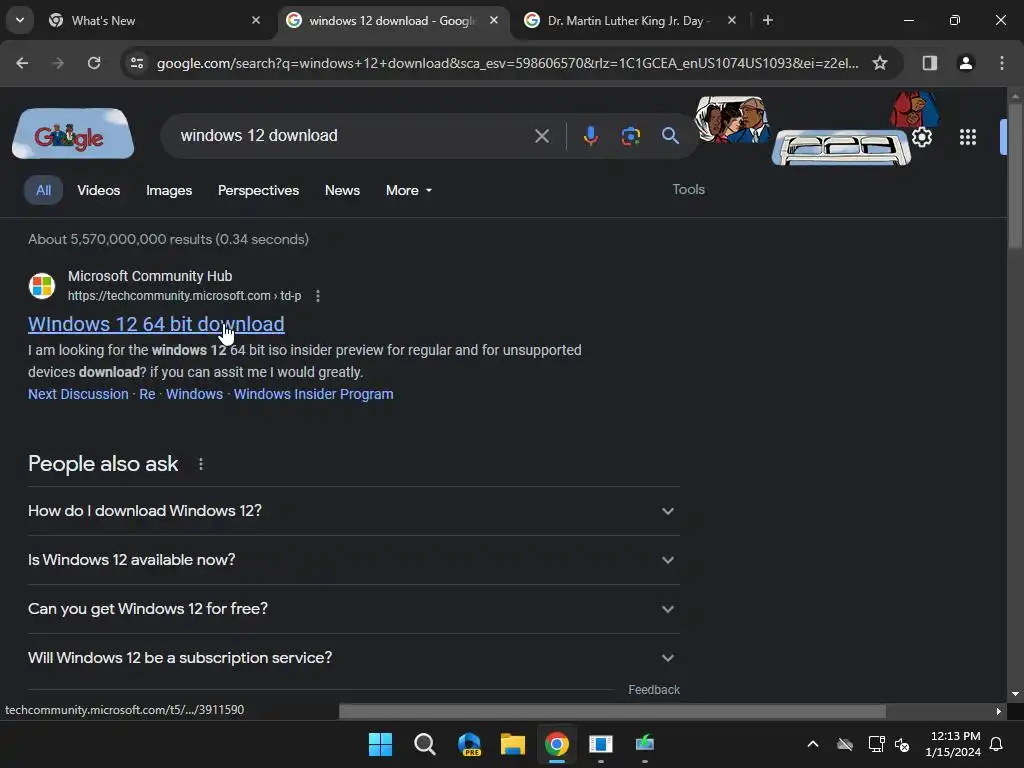Open the tab search dropdown
Image resolution: width=1024 pixels, height=768 pixels.
tap(20, 20)
